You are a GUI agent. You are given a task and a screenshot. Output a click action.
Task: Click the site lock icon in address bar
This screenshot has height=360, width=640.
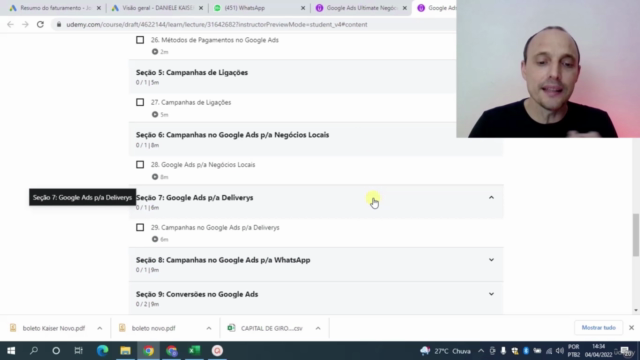(59, 24)
